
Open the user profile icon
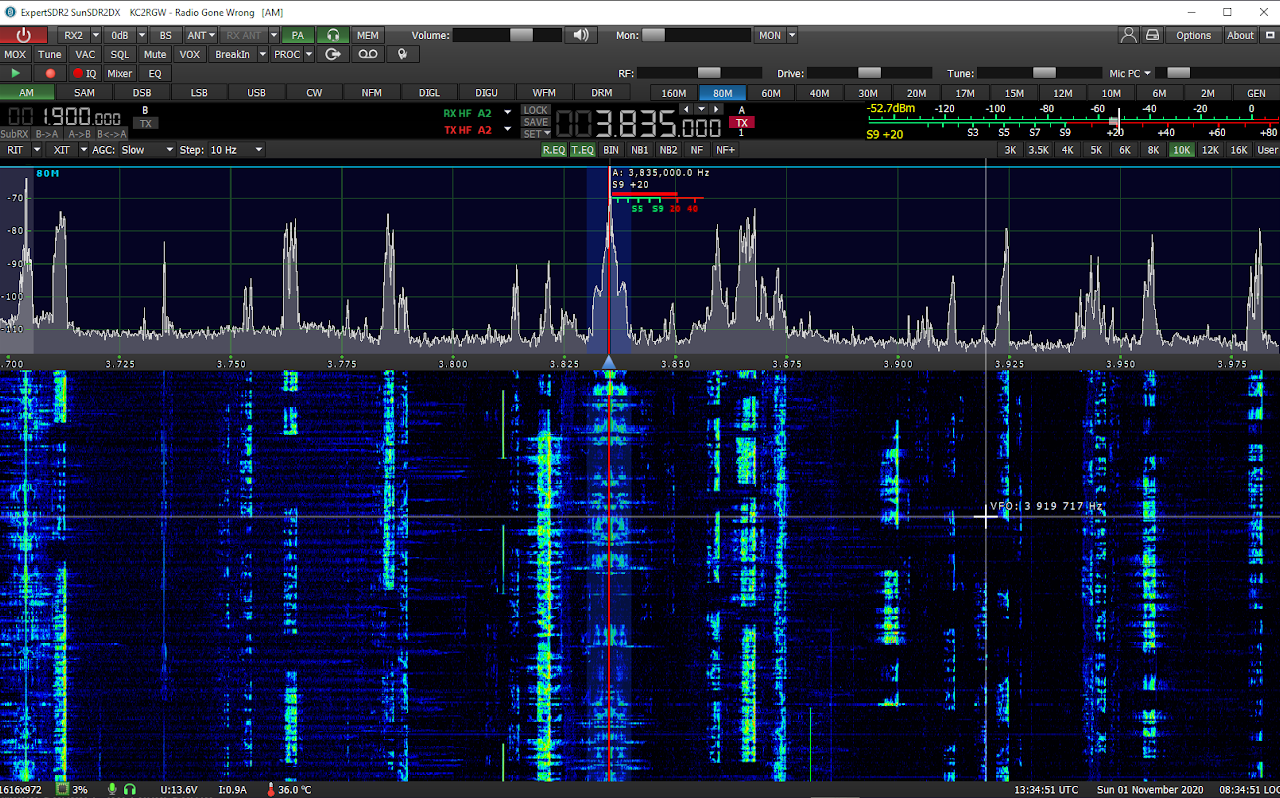1129,35
